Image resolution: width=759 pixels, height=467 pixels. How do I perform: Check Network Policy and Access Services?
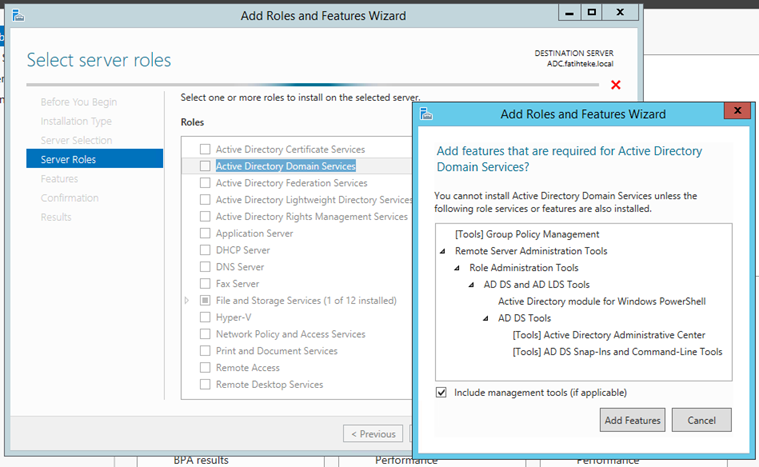pos(205,334)
